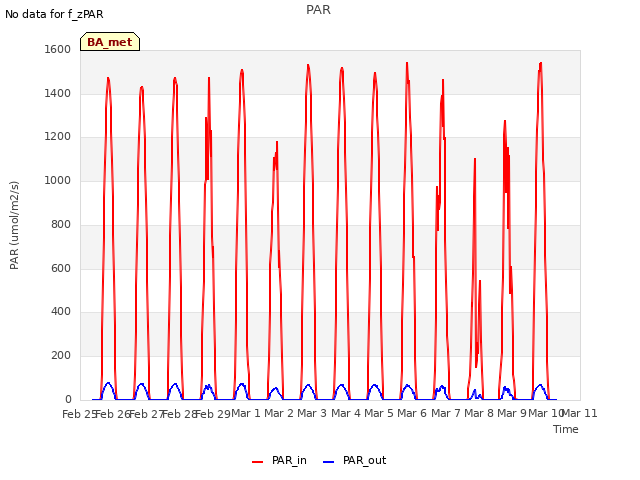
Task: Click the Mar 8 x-axis date label
Action: click(x=479, y=413)
